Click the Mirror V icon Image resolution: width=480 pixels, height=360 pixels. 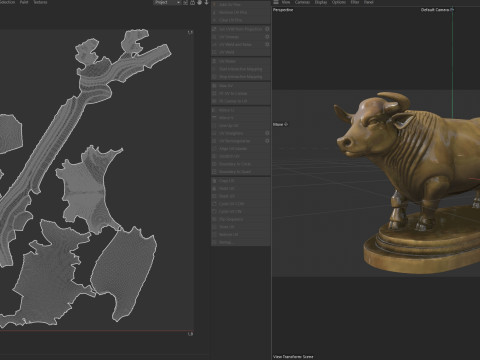(x=215, y=118)
